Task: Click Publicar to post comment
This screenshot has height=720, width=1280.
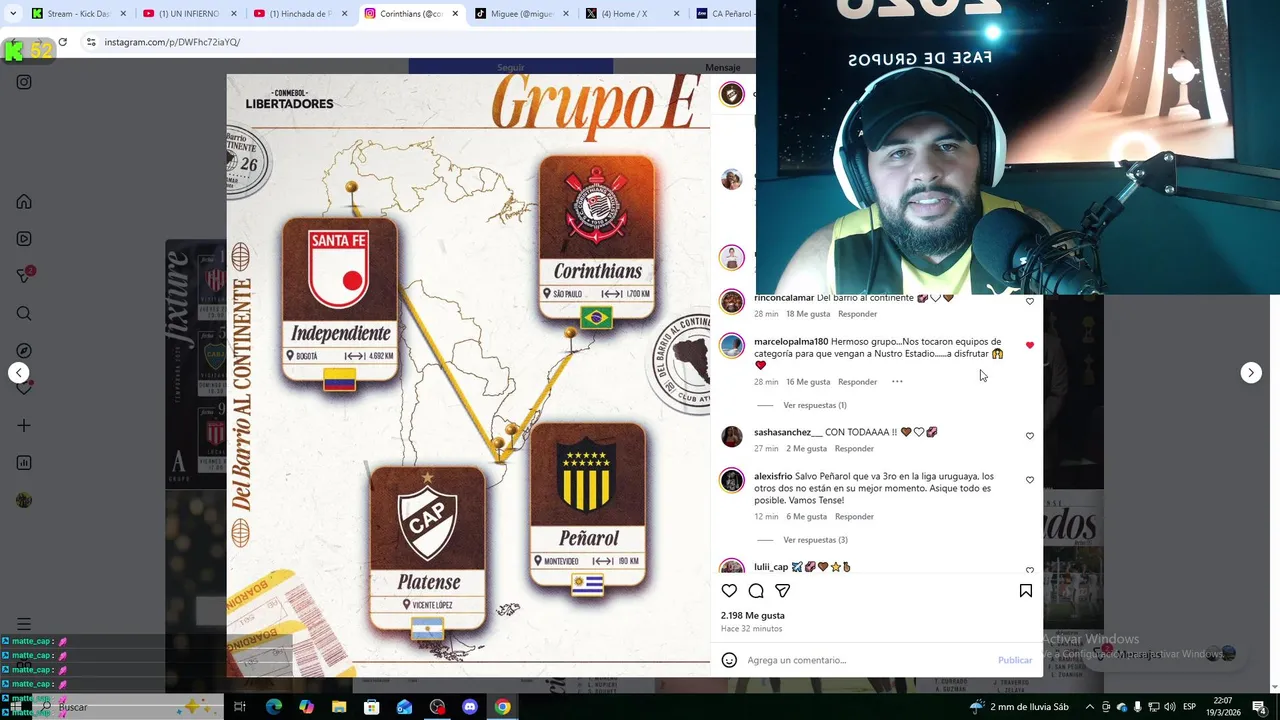Action: (x=1015, y=660)
